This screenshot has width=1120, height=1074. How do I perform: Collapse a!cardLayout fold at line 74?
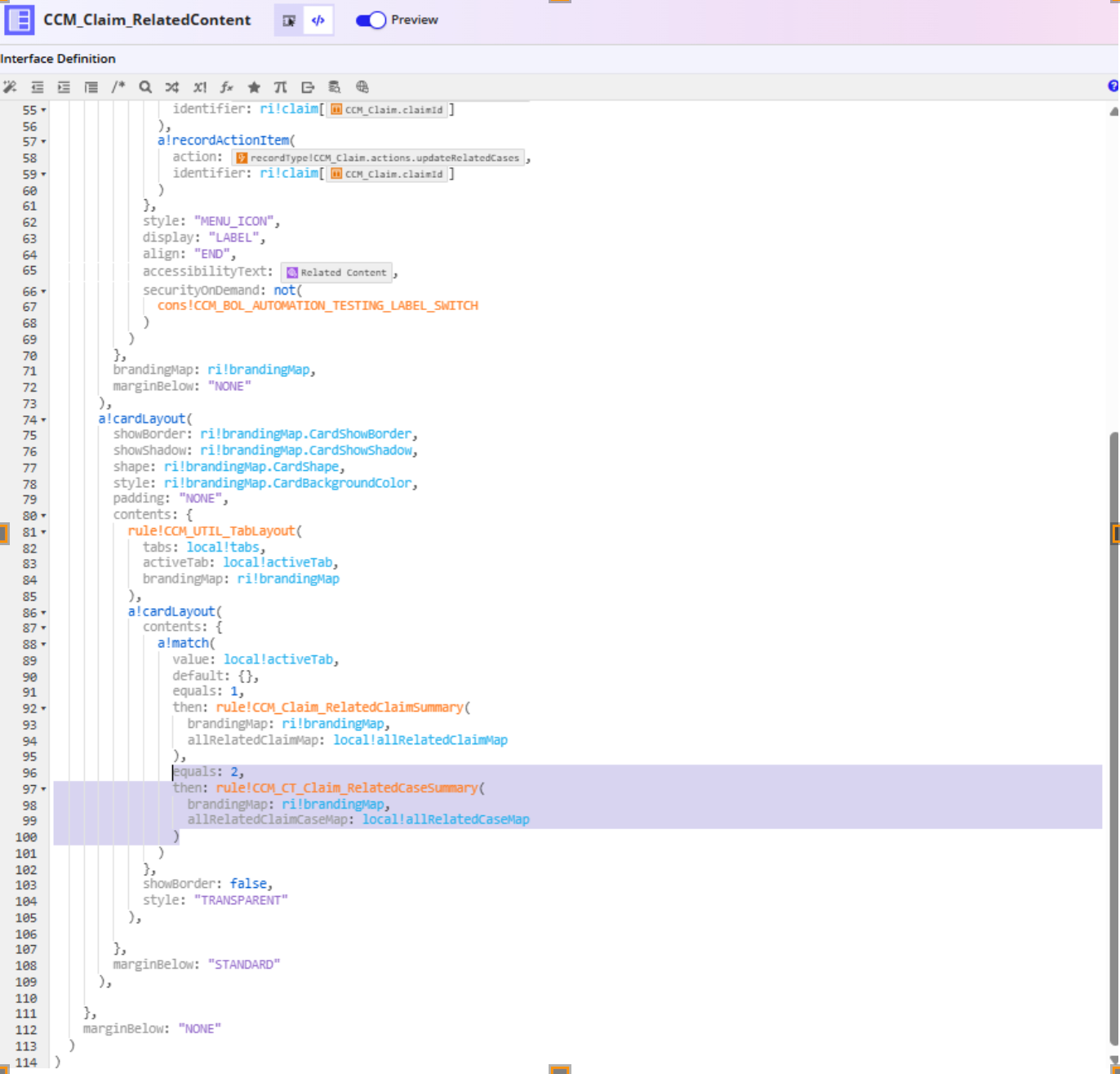click(43, 420)
